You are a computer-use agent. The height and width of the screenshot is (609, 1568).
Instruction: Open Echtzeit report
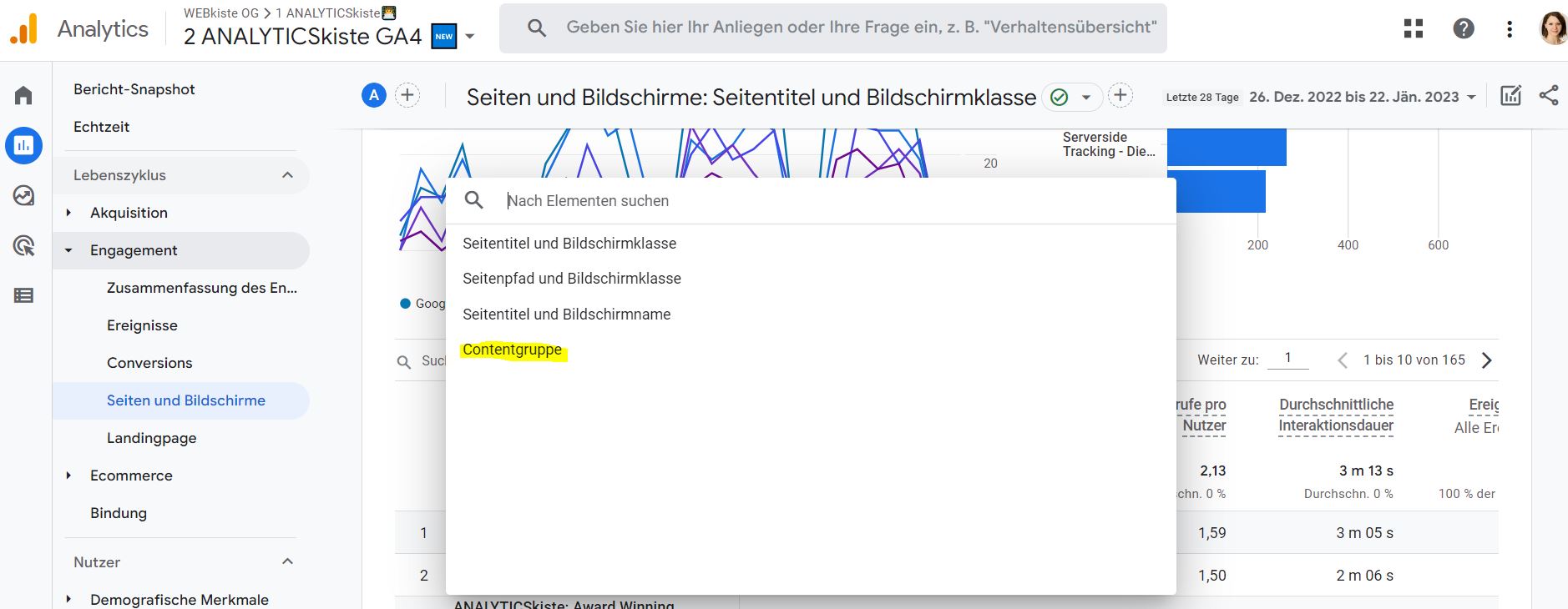pos(101,127)
